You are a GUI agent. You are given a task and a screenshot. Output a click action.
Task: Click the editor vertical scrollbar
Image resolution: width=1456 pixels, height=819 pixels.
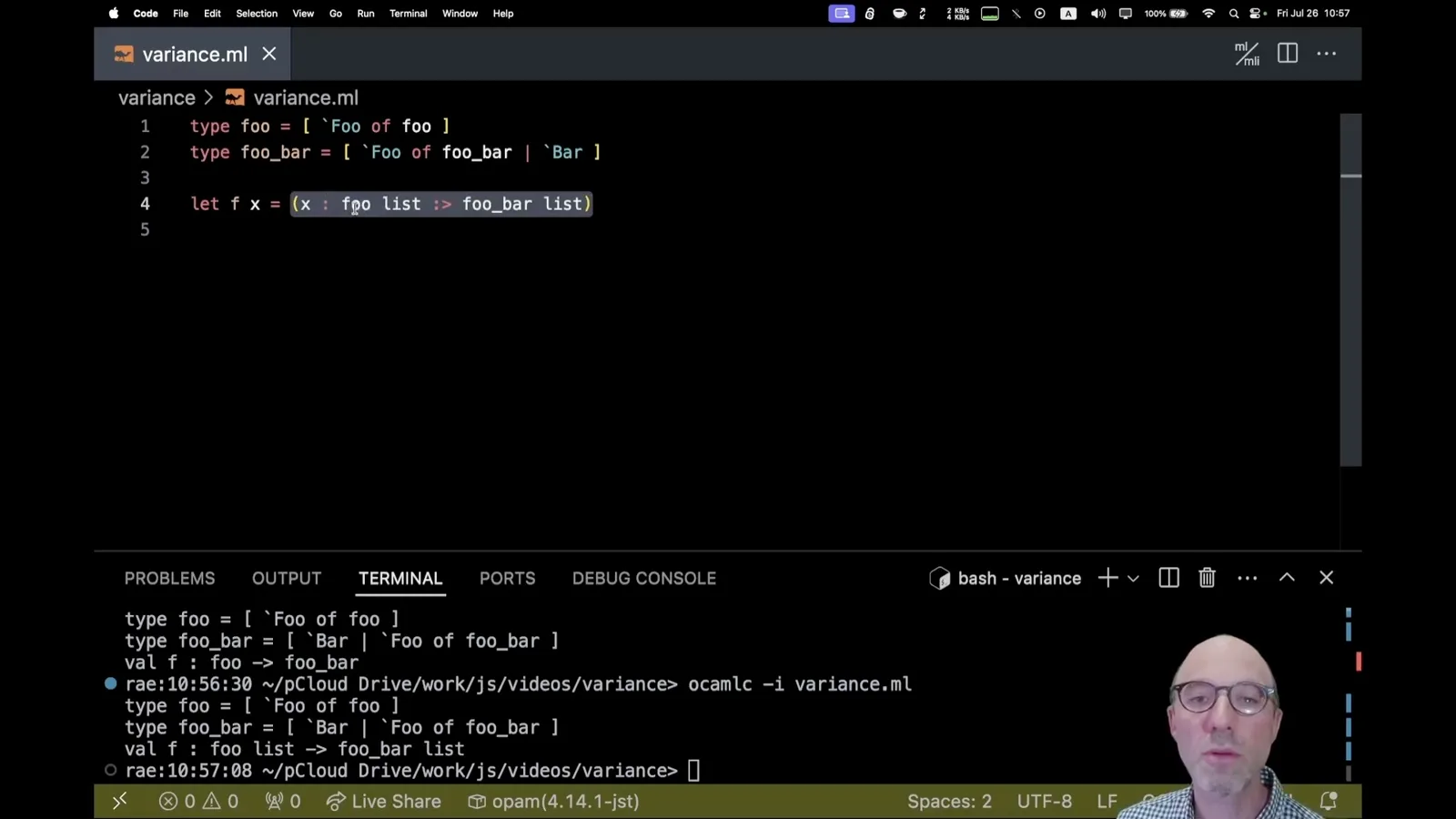click(1351, 289)
